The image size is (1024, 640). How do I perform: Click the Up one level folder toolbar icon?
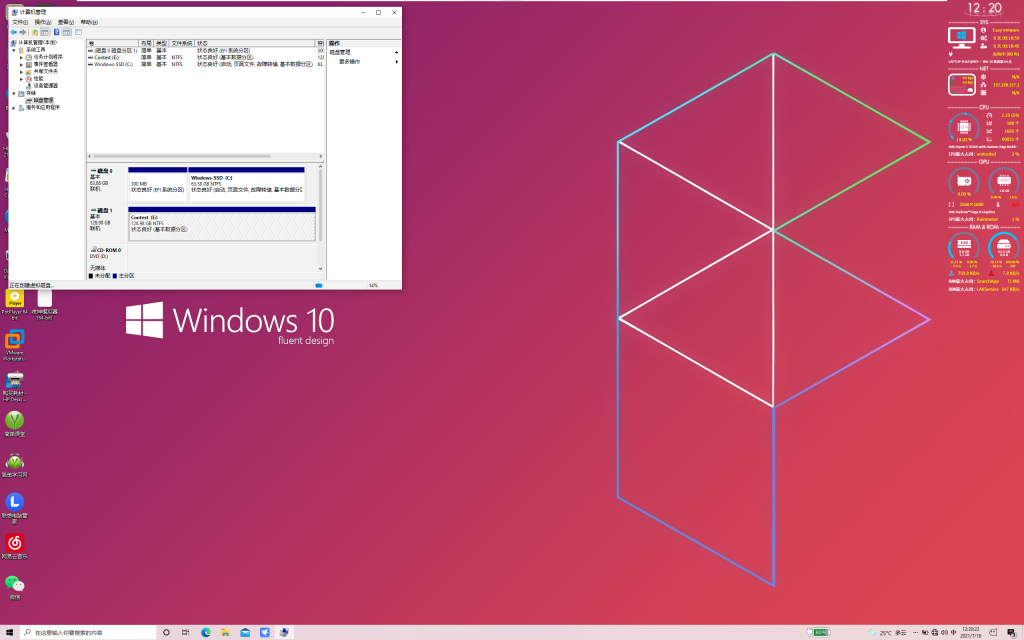coord(35,32)
